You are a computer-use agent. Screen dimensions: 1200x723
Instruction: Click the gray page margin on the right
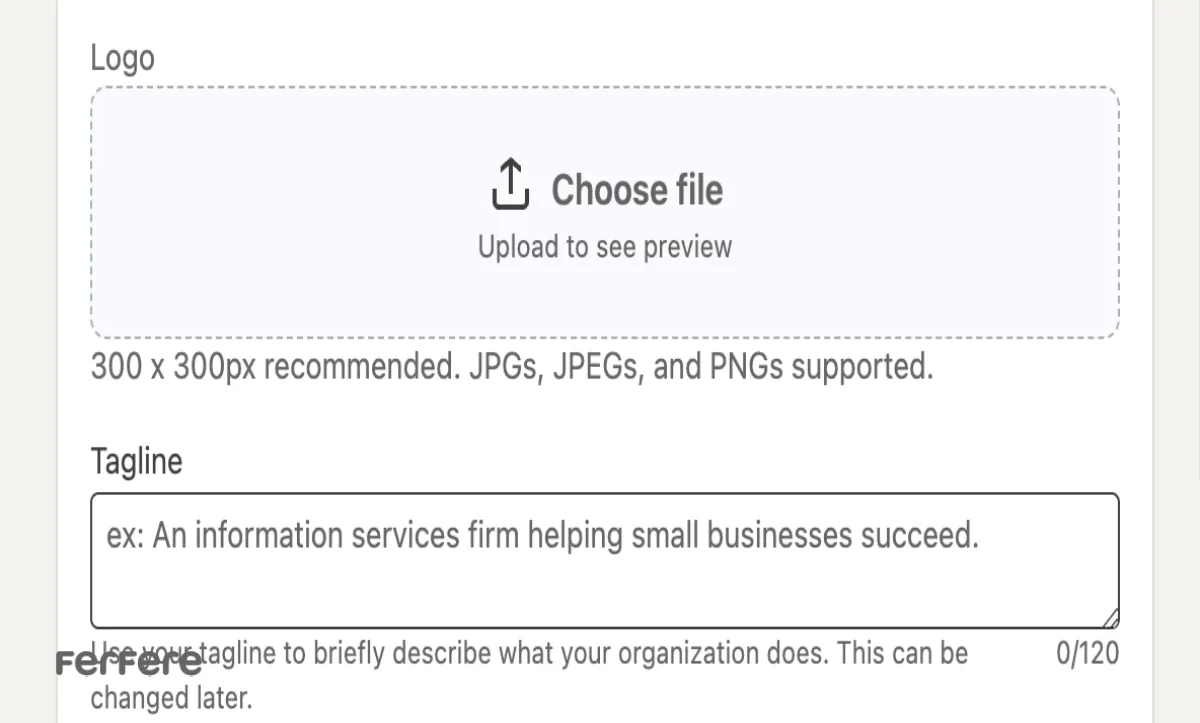pyautogui.click(x=1177, y=361)
